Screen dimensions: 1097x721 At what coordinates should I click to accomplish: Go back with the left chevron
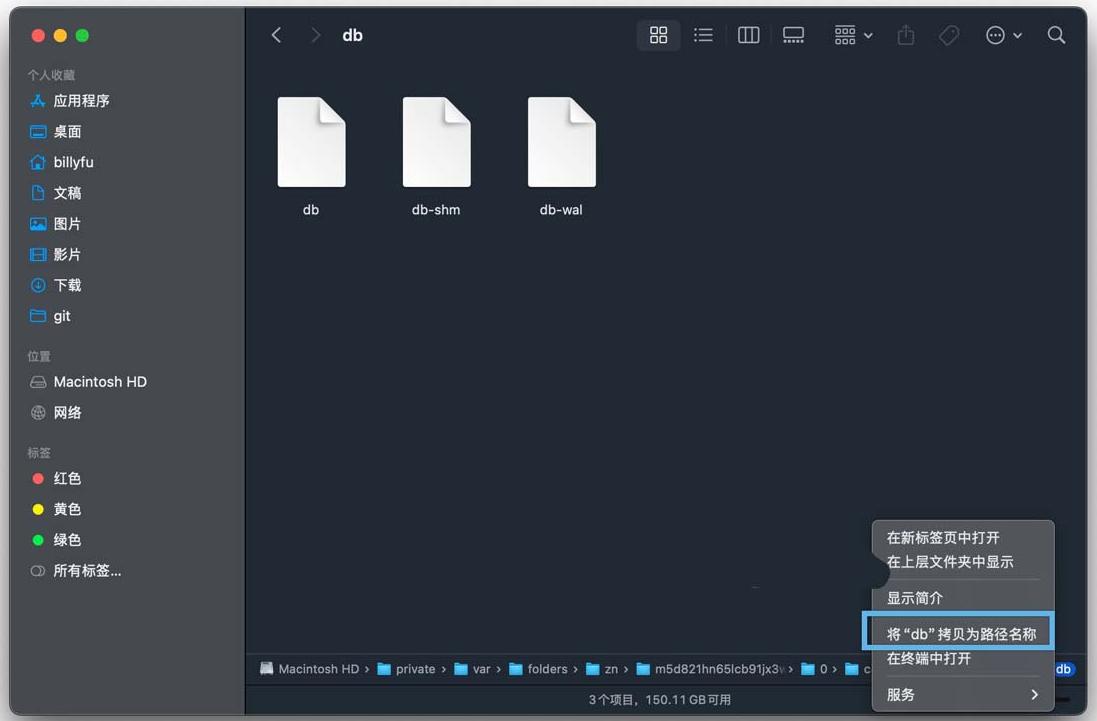click(x=277, y=35)
